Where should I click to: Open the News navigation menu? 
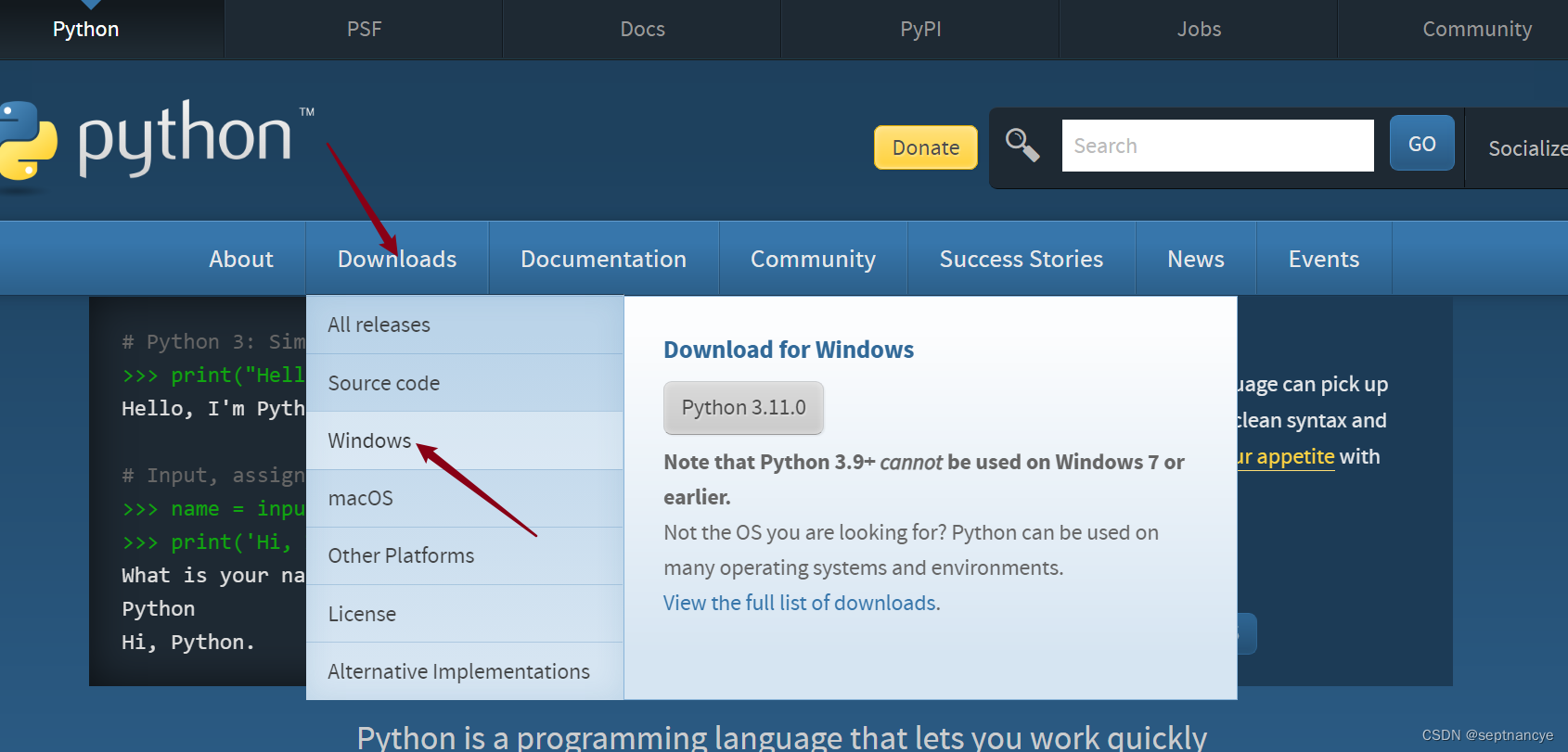1196,259
